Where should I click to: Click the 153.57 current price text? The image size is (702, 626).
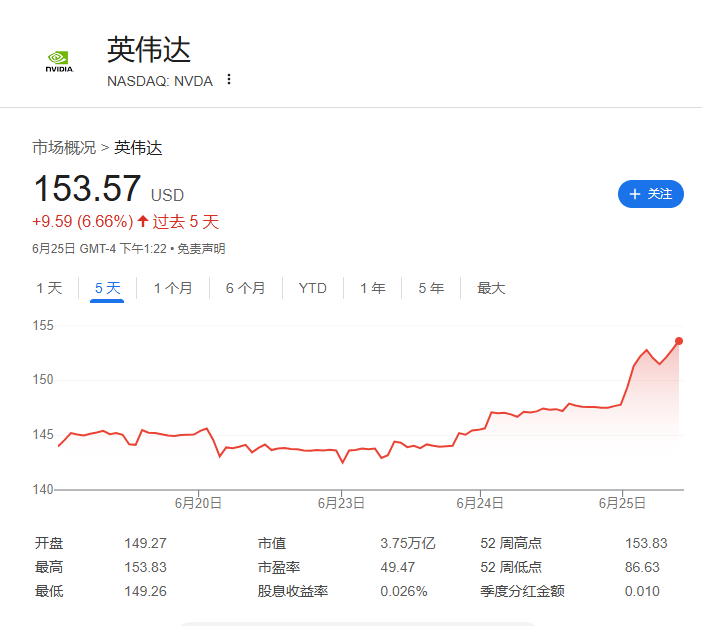[87, 189]
